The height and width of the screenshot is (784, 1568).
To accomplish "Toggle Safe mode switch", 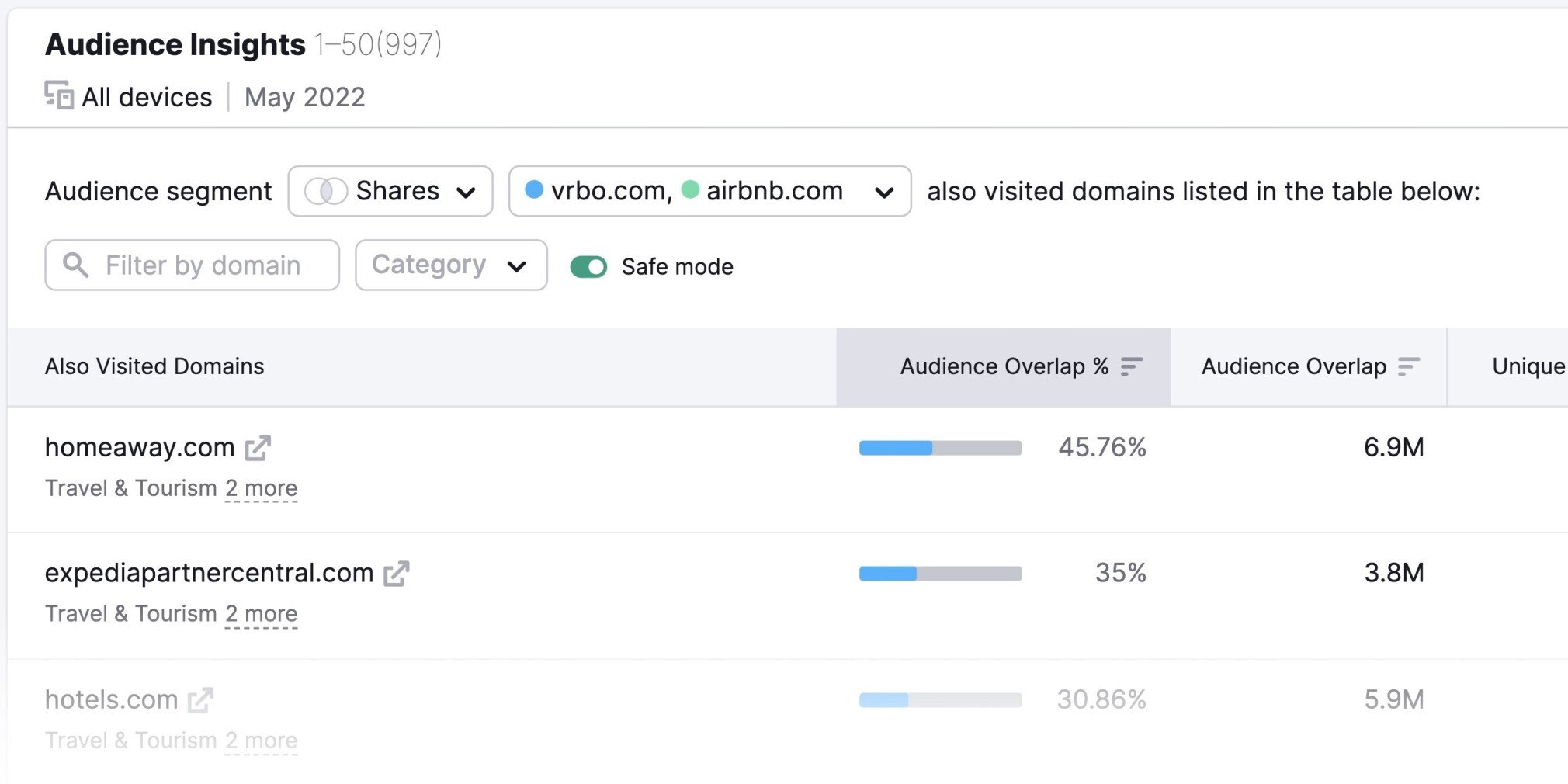I will point(588,267).
